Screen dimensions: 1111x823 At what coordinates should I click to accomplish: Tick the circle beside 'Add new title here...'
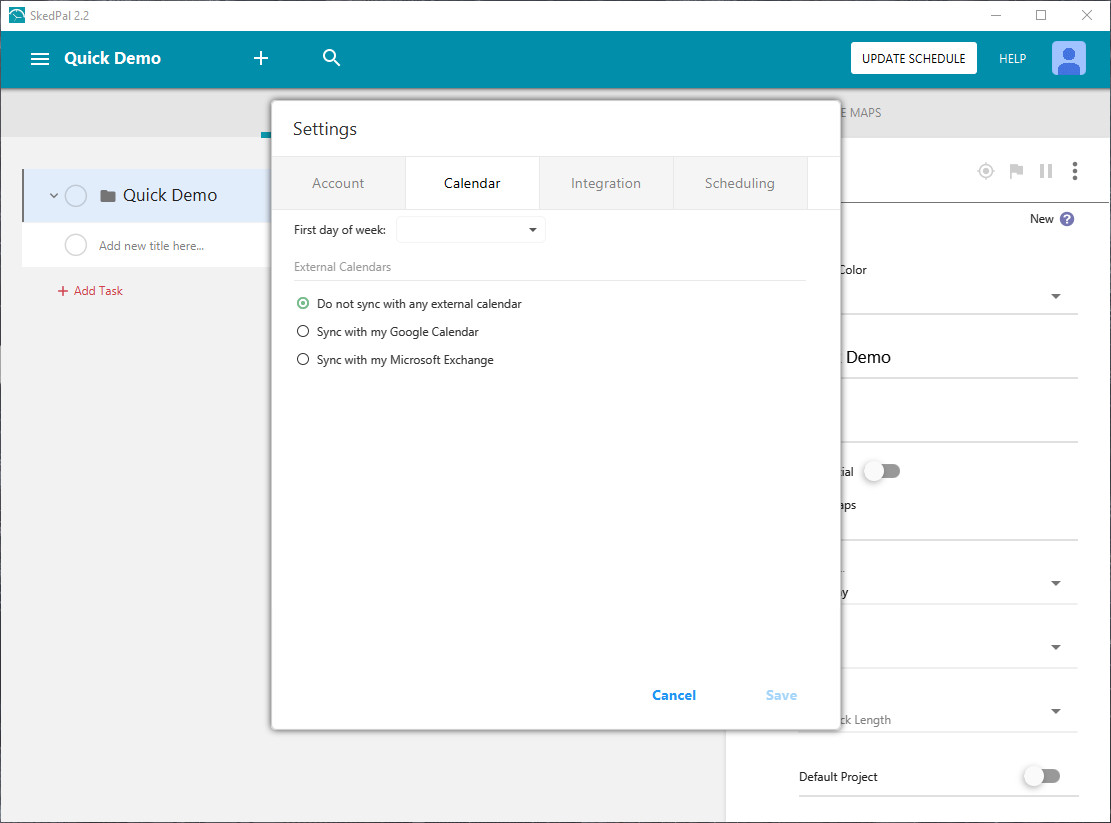76,245
